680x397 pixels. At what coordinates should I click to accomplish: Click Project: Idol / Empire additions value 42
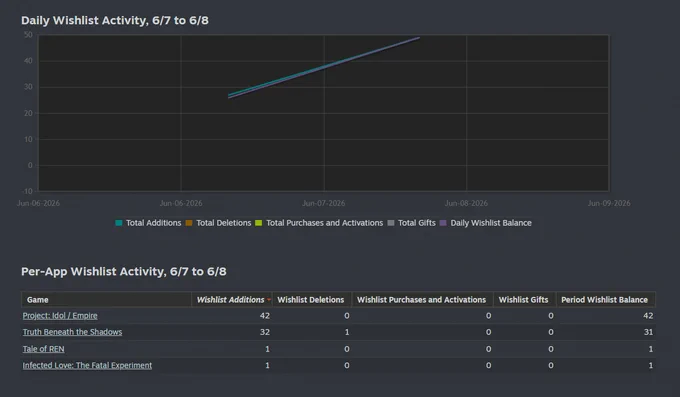click(x=265, y=316)
